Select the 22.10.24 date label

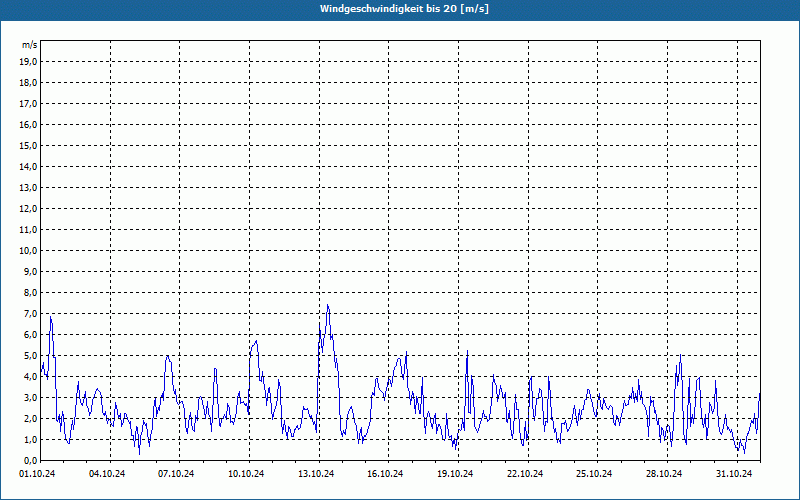pos(525,473)
